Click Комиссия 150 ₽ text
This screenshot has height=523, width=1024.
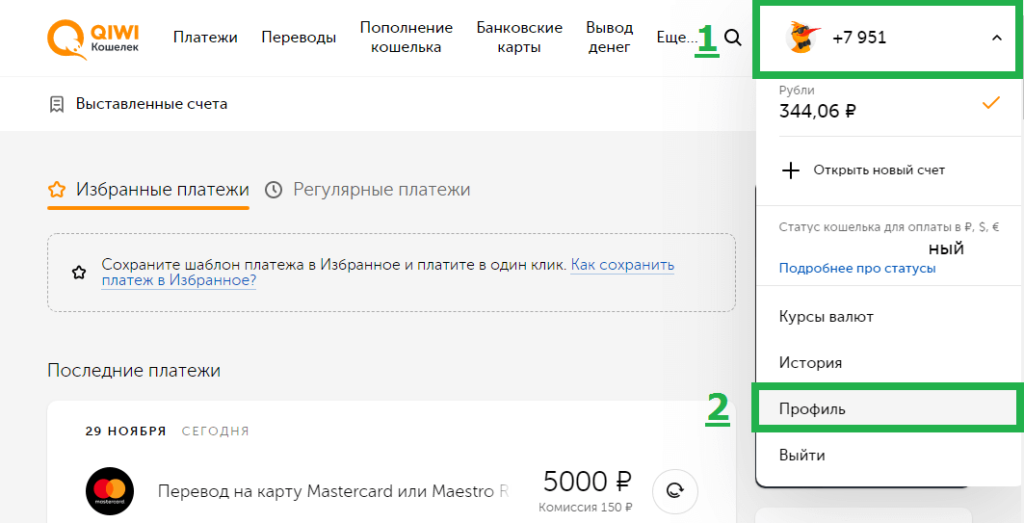586,507
